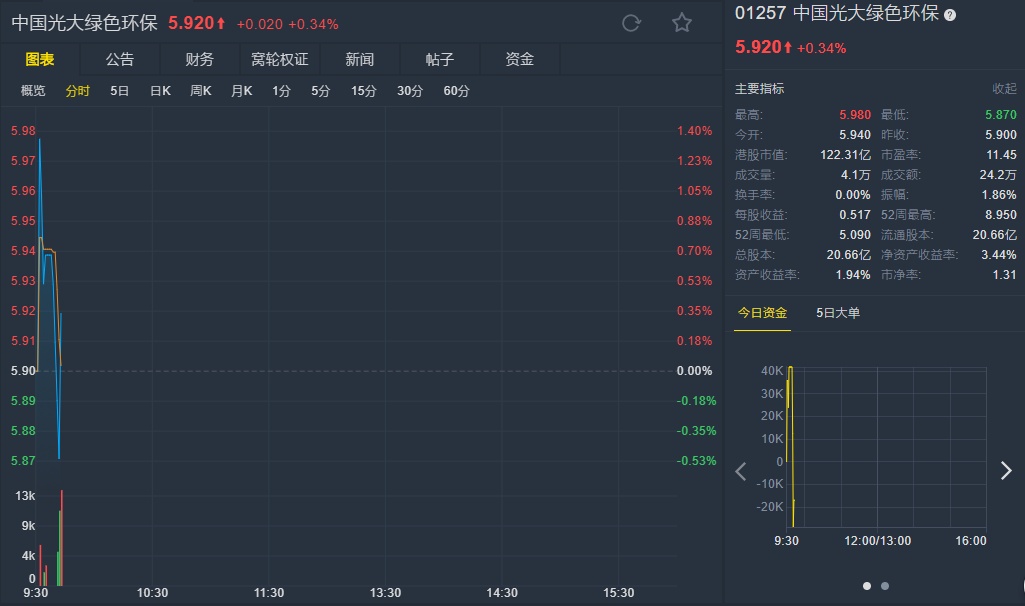Viewport: 1025px width, 606px height.
Task: Switch chart to 5日 view
Action: point(120,91)
